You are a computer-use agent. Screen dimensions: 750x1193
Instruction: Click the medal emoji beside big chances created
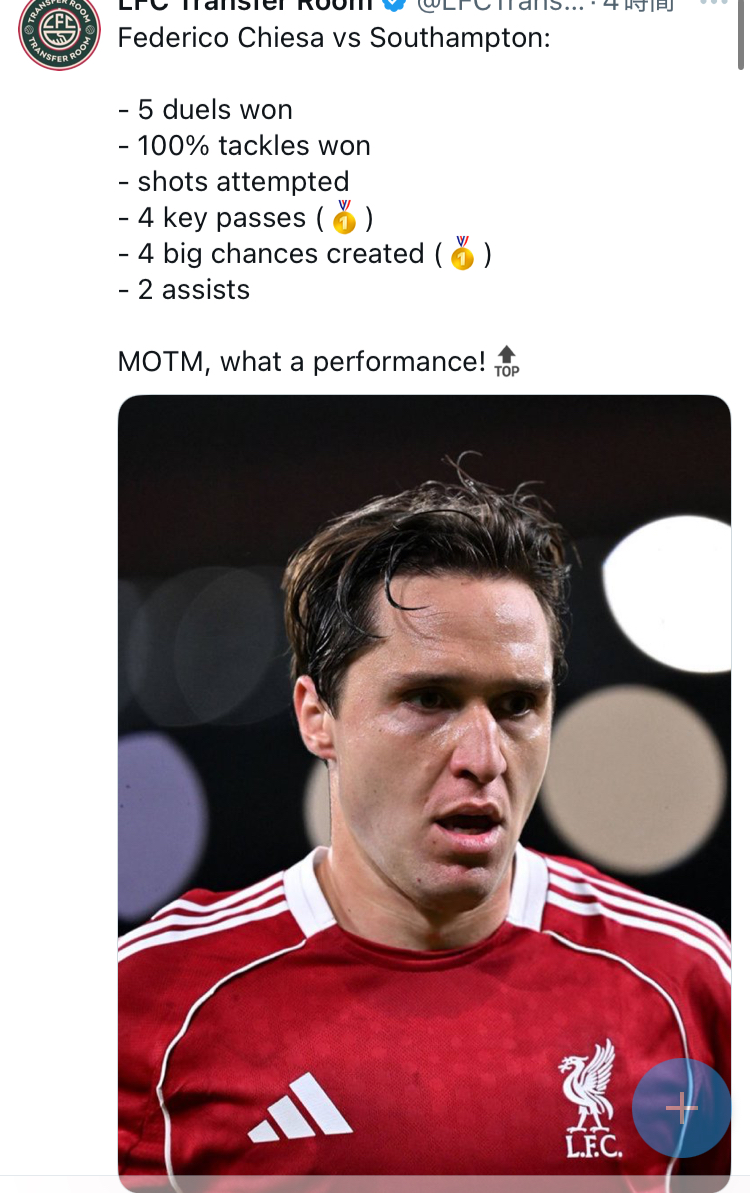coord(461,253)
